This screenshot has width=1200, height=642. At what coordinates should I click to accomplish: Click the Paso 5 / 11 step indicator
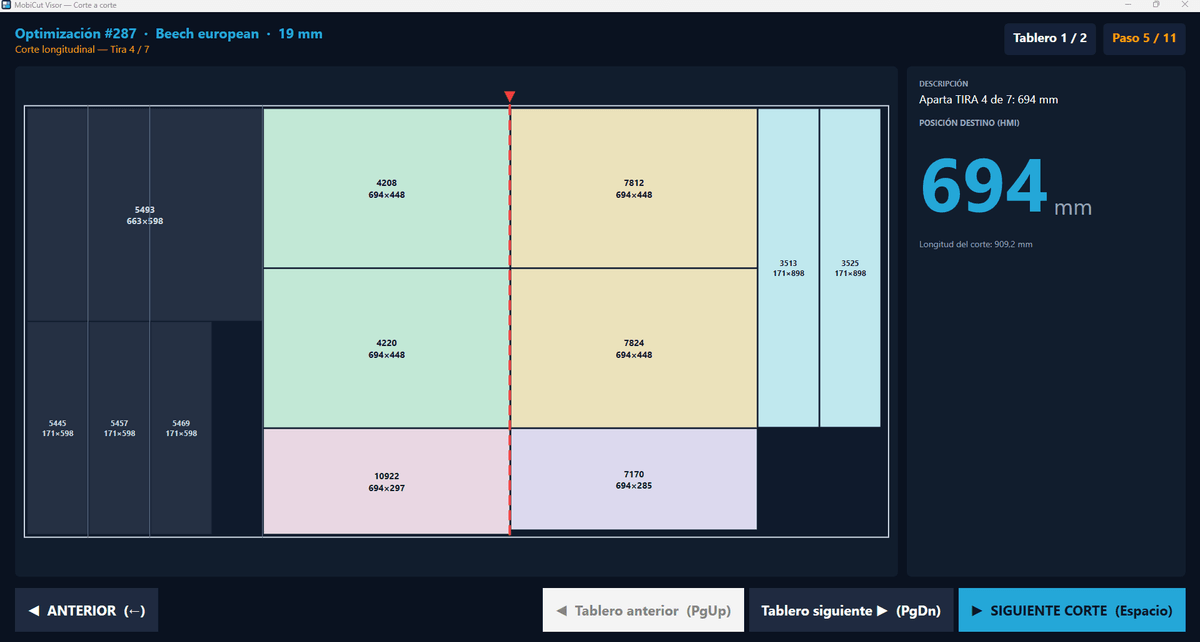click(x=1144, y=38)
